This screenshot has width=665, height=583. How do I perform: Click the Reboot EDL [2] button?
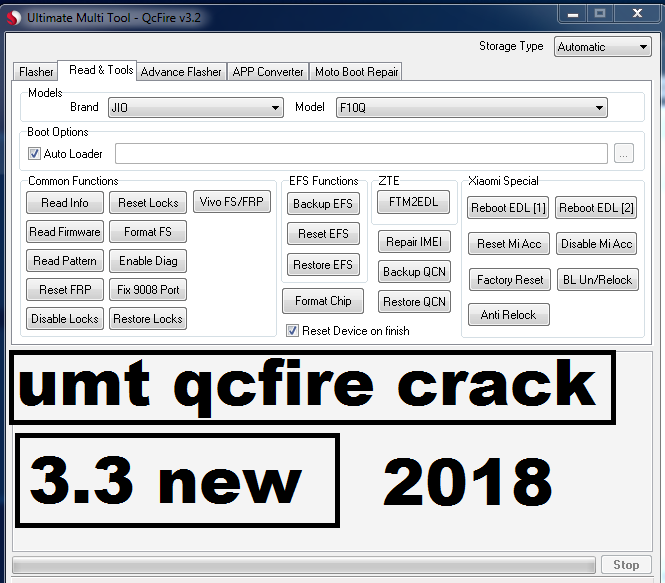pos(596,208)
